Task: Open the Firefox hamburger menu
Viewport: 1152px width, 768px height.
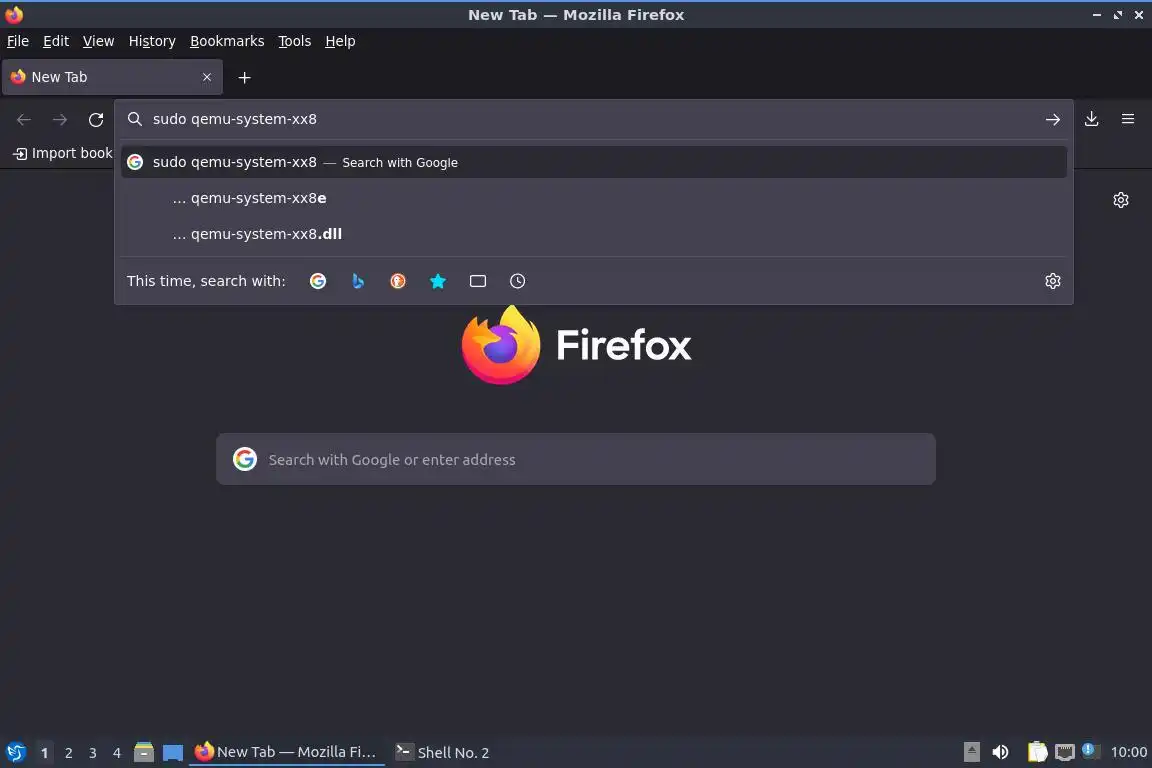Action: point(1128,119)
